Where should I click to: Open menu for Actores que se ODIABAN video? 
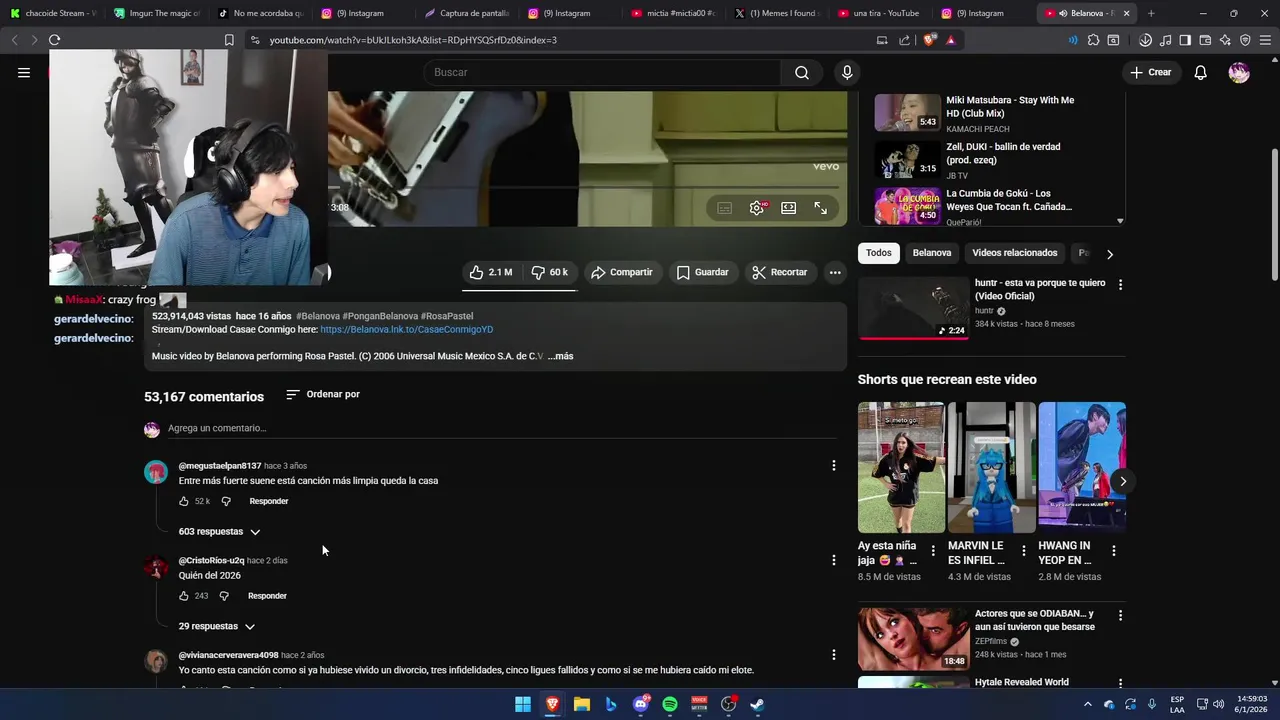pos(1120,616)
